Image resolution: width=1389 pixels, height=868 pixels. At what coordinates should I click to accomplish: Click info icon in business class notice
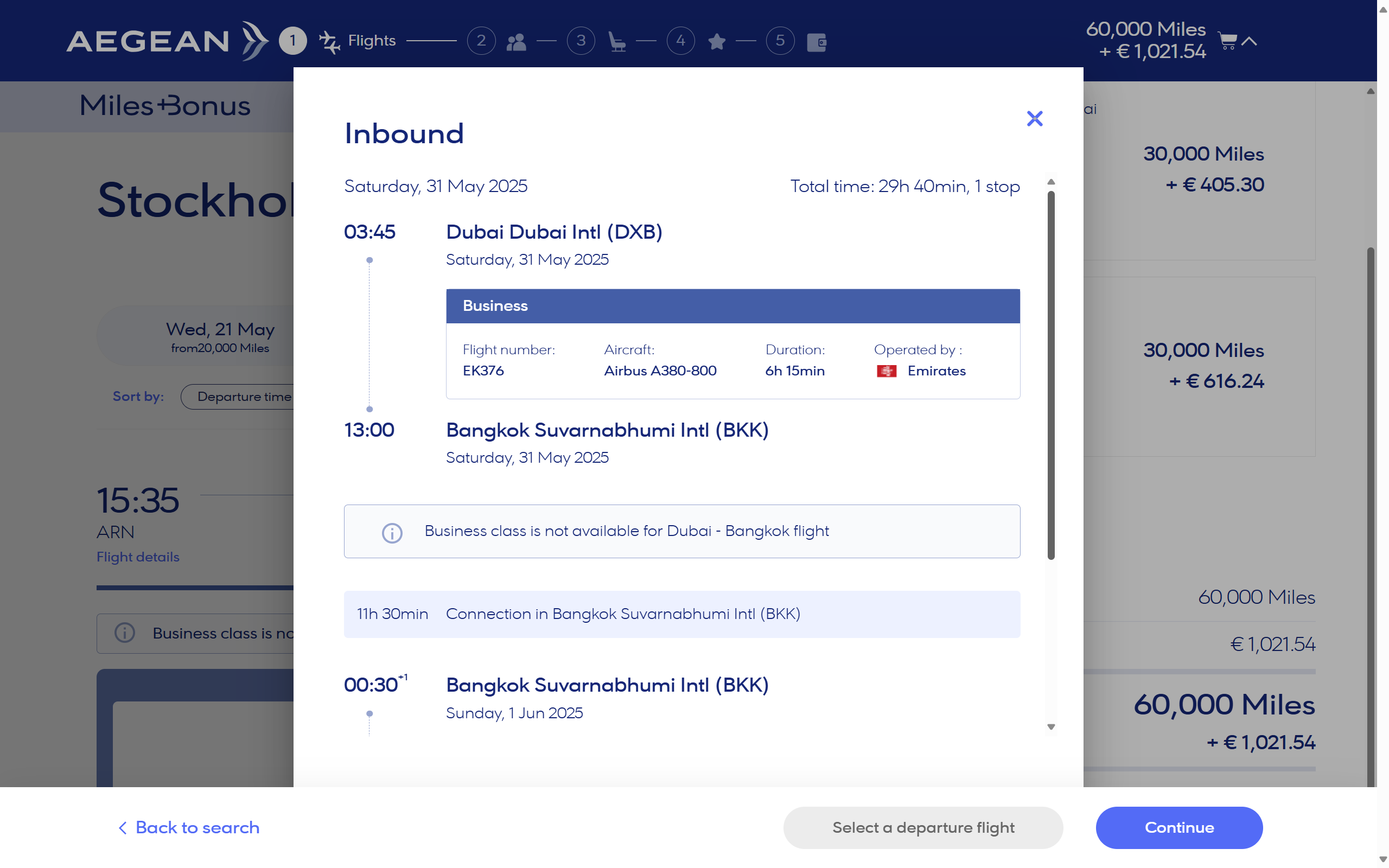392,532
